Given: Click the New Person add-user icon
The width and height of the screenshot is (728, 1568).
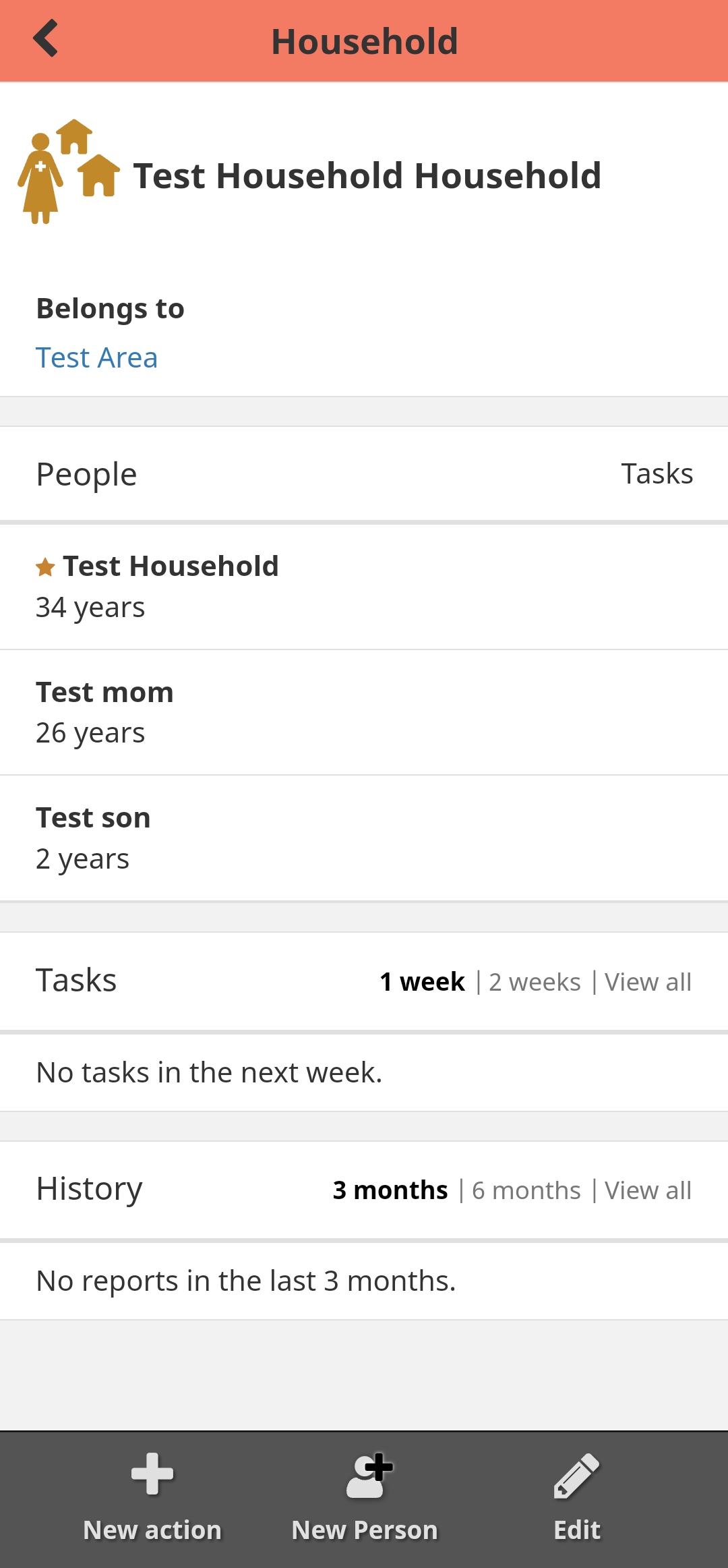Looking at the screenshot, I should coord(369,1476).
